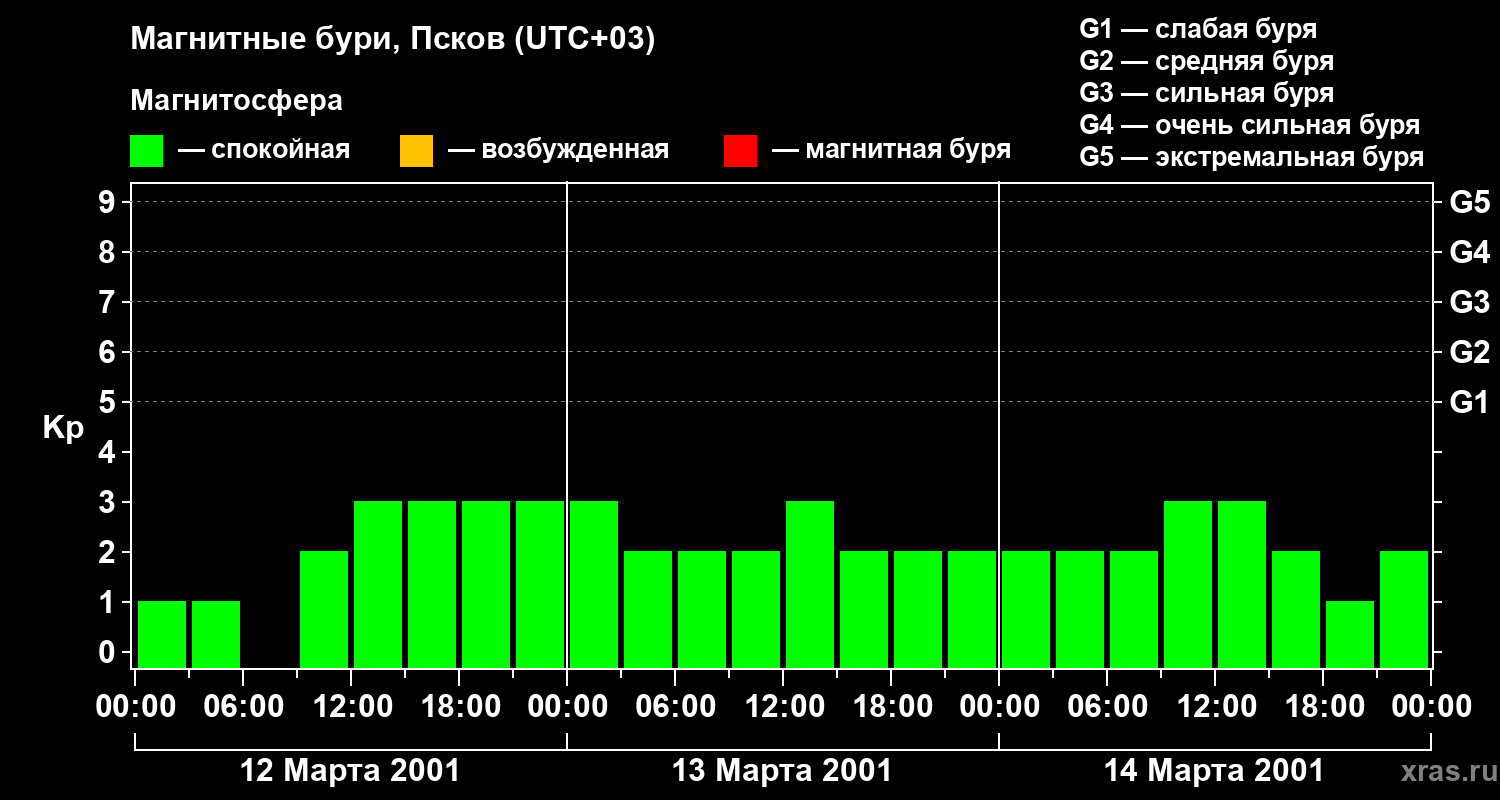The image size is (1500, 800).
Task: Select the '14 Марта 2001' date label
Action: click(x=1213, y=771)
